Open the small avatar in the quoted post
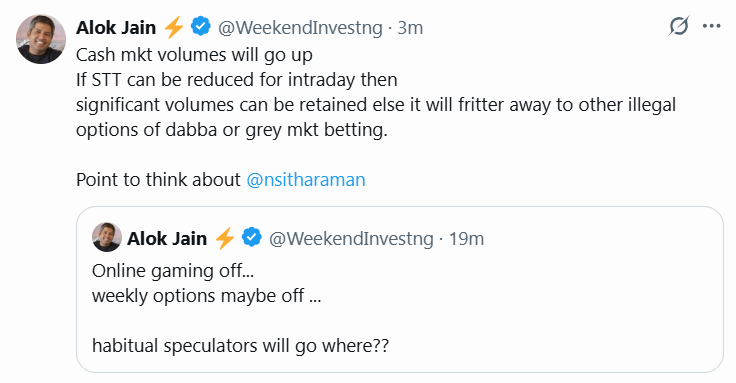Viewport: 736px width, 383px height. [x=107, y=237]
